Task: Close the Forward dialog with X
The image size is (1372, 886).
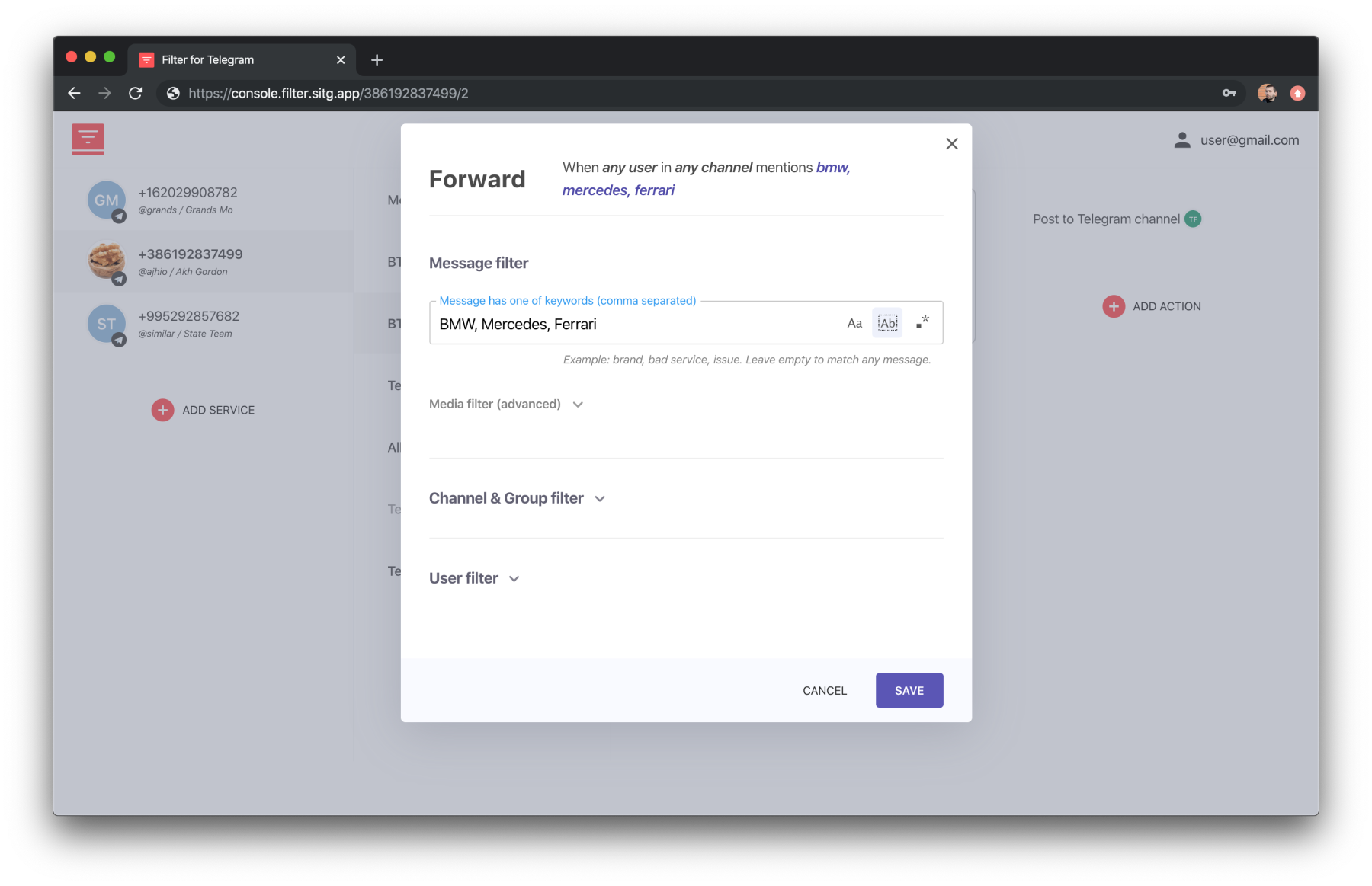Action: point(951,144)
